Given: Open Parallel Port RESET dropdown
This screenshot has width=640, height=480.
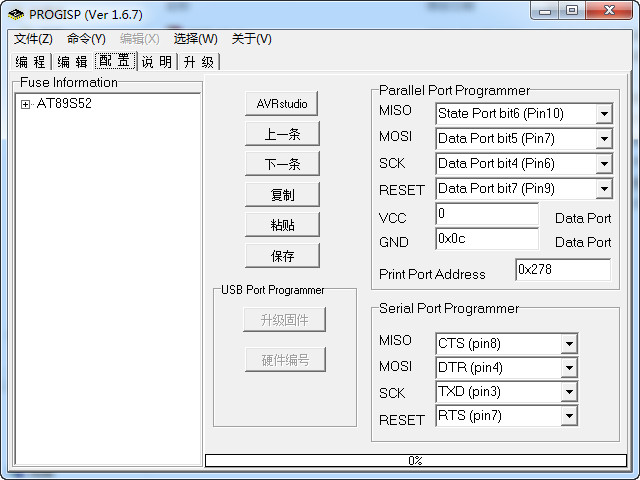Looking at the screenshot, I should pos(603,189).
